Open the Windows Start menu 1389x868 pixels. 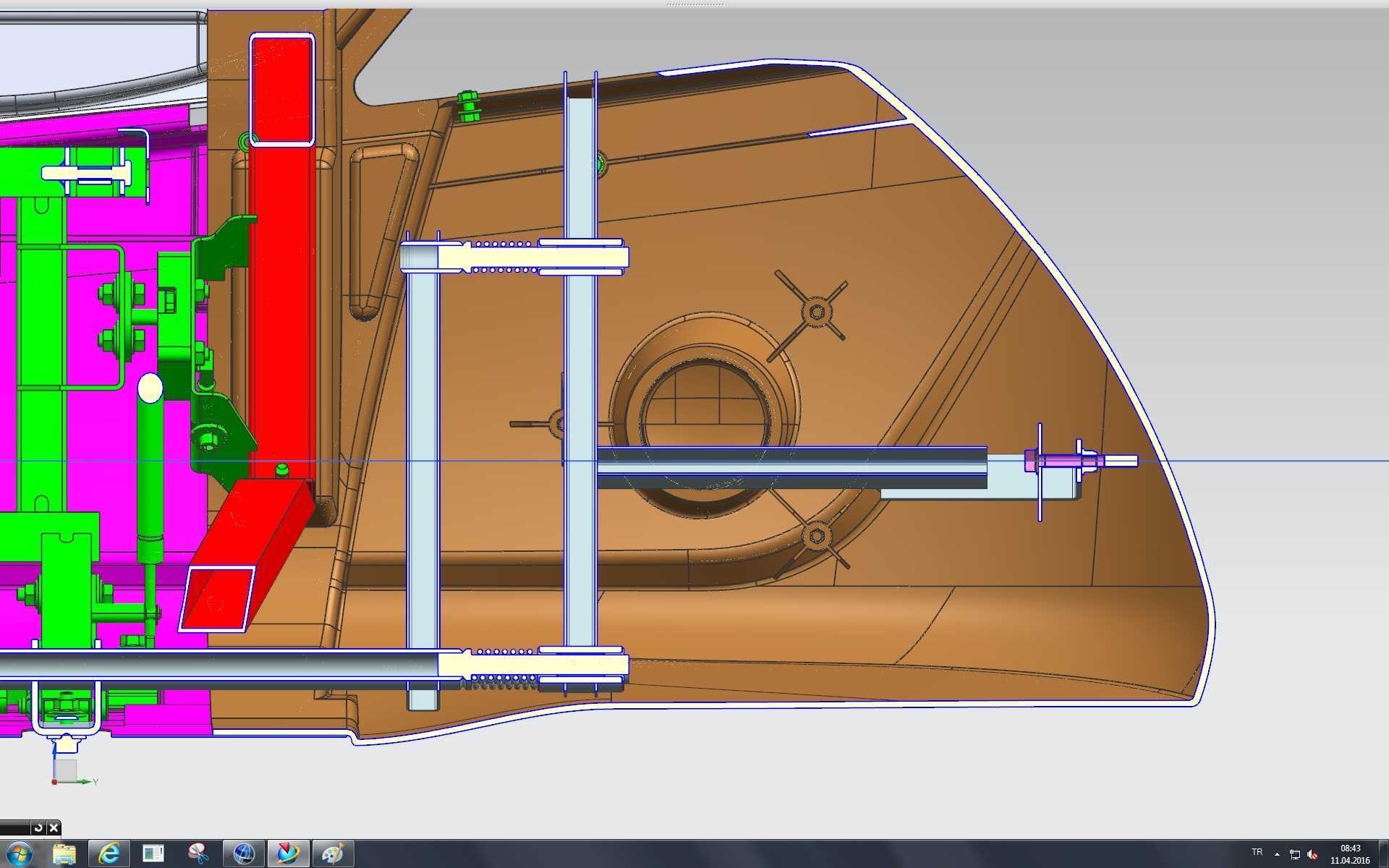(x=20, y=854)
